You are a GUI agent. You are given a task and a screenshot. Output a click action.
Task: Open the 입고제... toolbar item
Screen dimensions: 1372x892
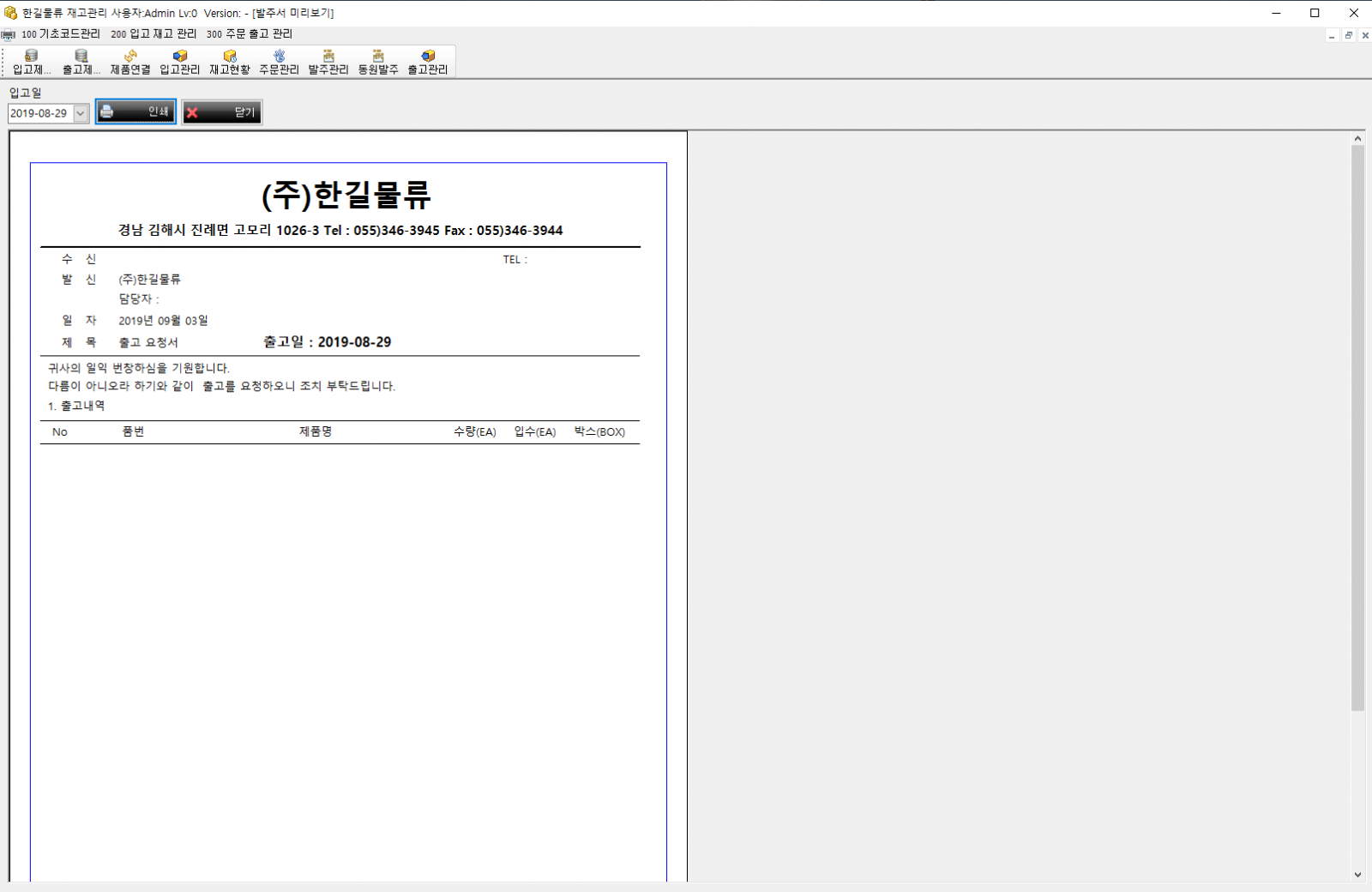pyautogui.click(x=32, y=62)
